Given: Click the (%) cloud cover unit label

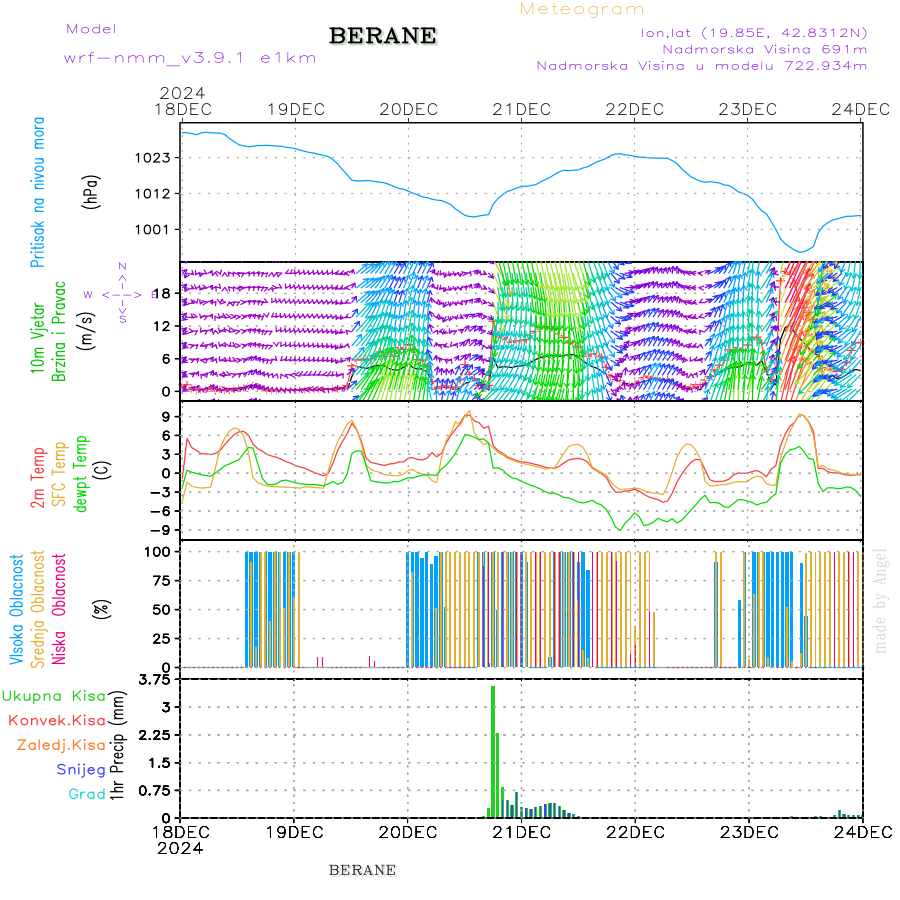Looking at the screenshot, I should tap(101, 608).
